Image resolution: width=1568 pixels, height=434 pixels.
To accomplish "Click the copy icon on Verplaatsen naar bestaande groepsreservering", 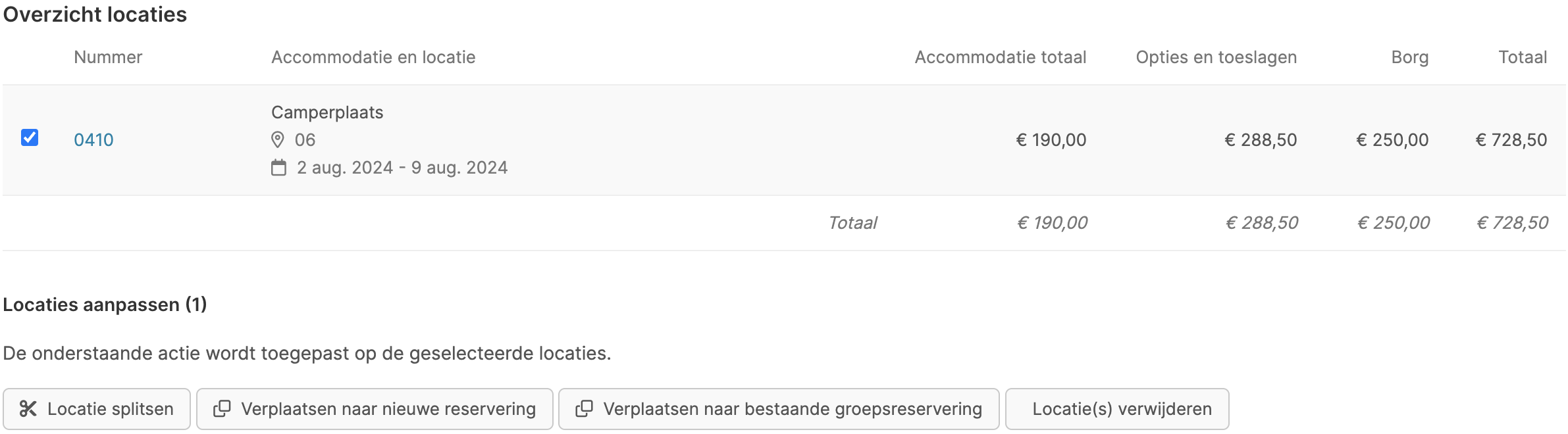I will [x=584, y=409].
